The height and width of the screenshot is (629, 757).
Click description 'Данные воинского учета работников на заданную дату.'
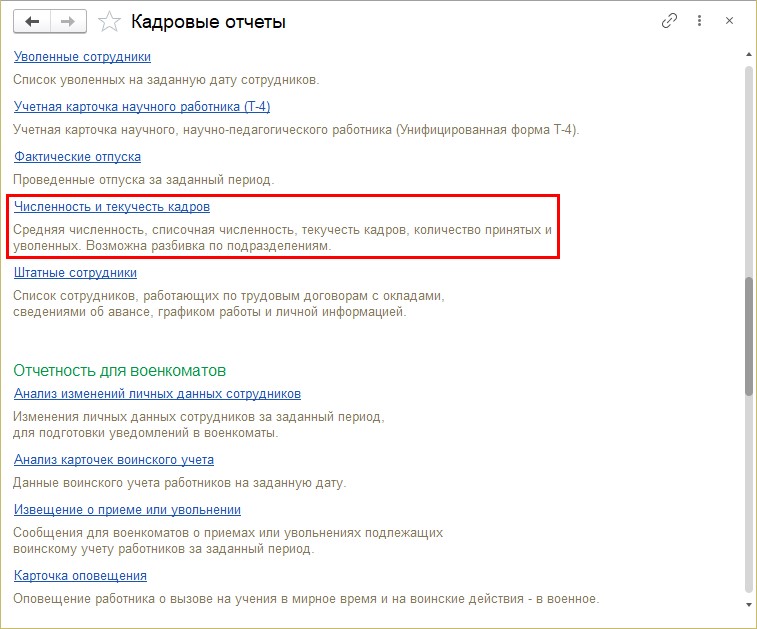pos(180,483)
